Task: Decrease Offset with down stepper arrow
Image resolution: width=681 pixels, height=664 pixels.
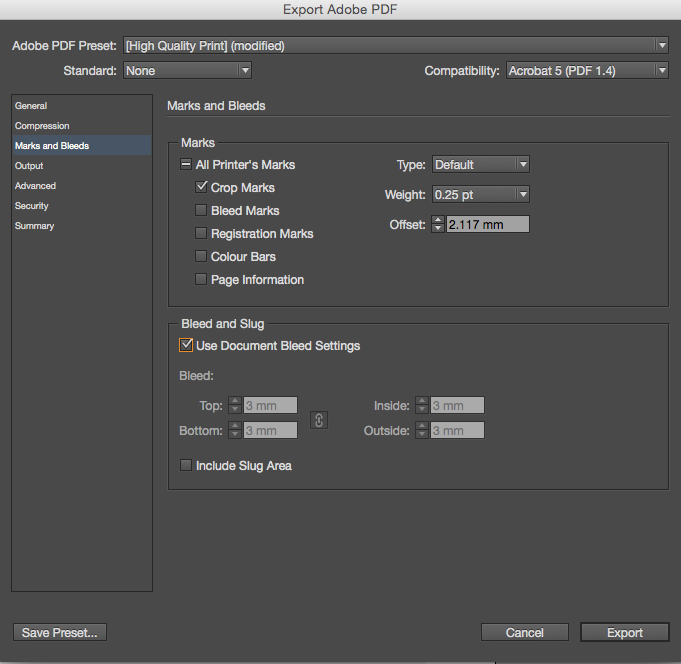Action: coord(438,228)
